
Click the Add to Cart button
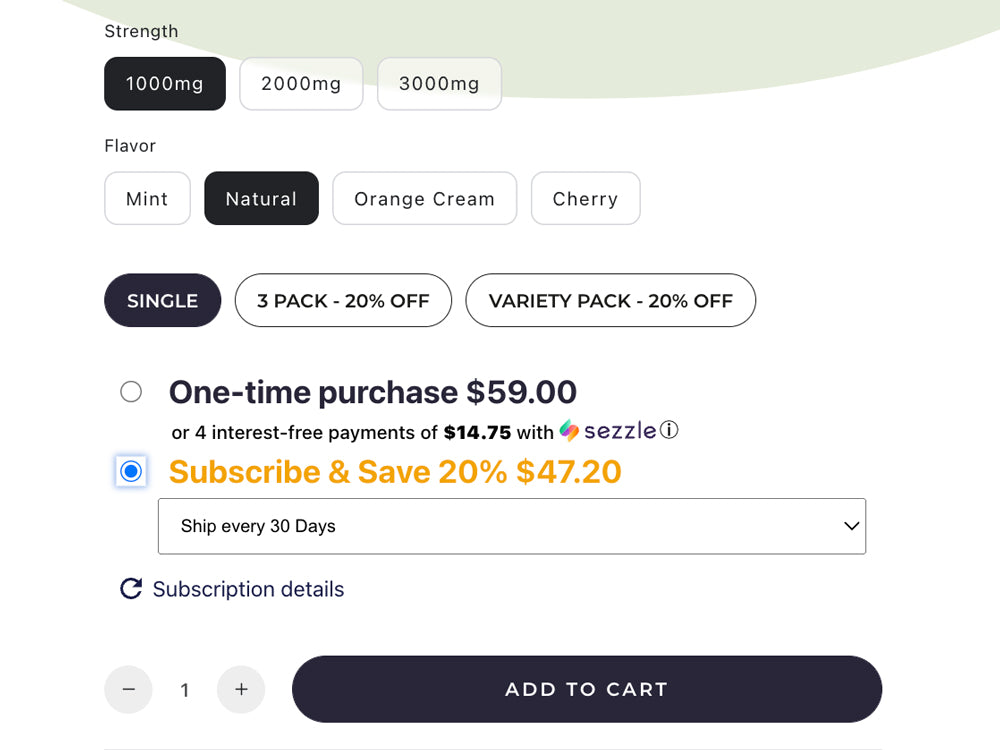(587, 689)
